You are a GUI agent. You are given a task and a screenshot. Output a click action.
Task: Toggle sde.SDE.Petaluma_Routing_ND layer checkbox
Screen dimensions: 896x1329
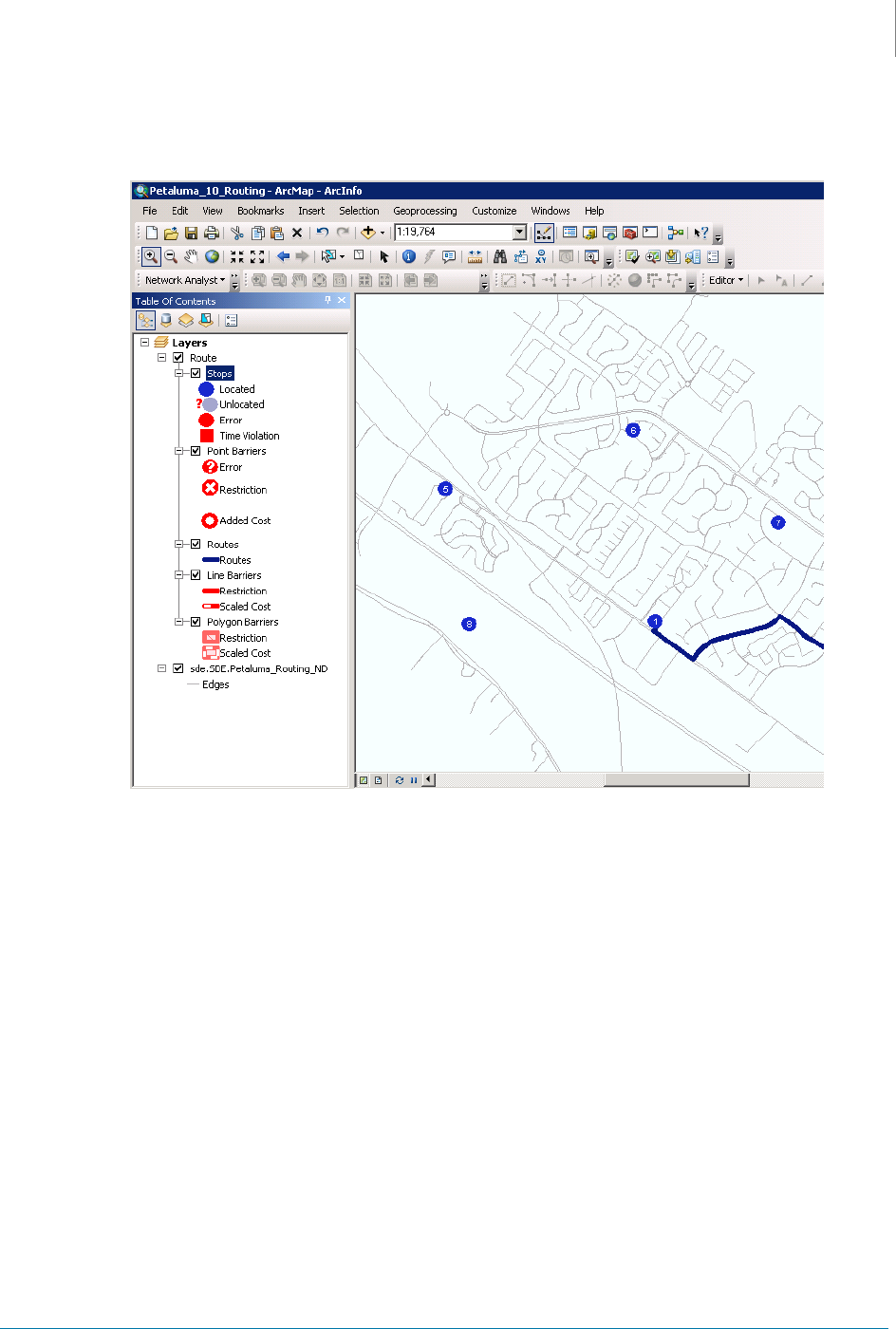[x=177, y=668]
